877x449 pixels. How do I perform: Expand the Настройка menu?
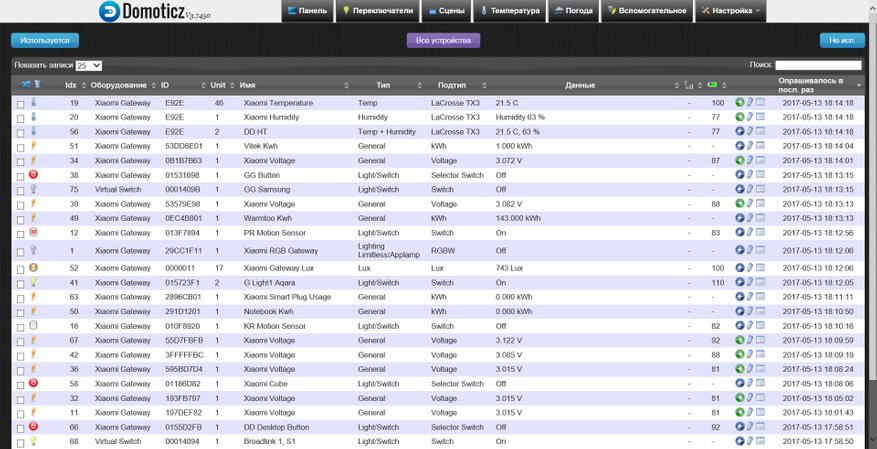click(x=730, y=11)
